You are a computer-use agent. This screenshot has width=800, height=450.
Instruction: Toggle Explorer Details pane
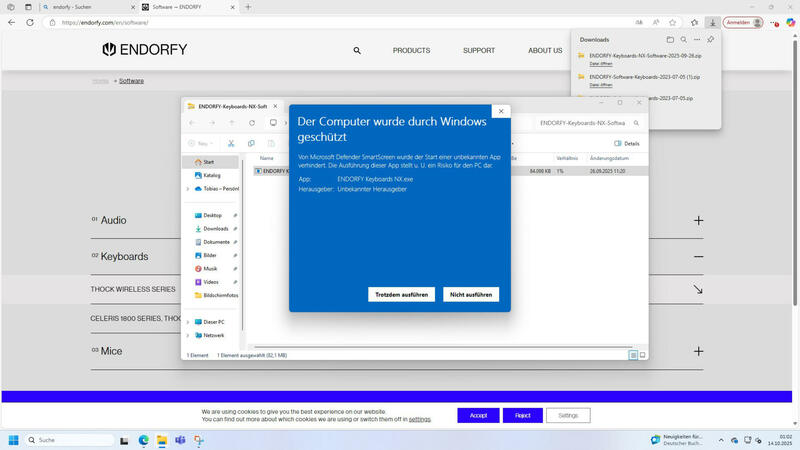pos(627,143)
